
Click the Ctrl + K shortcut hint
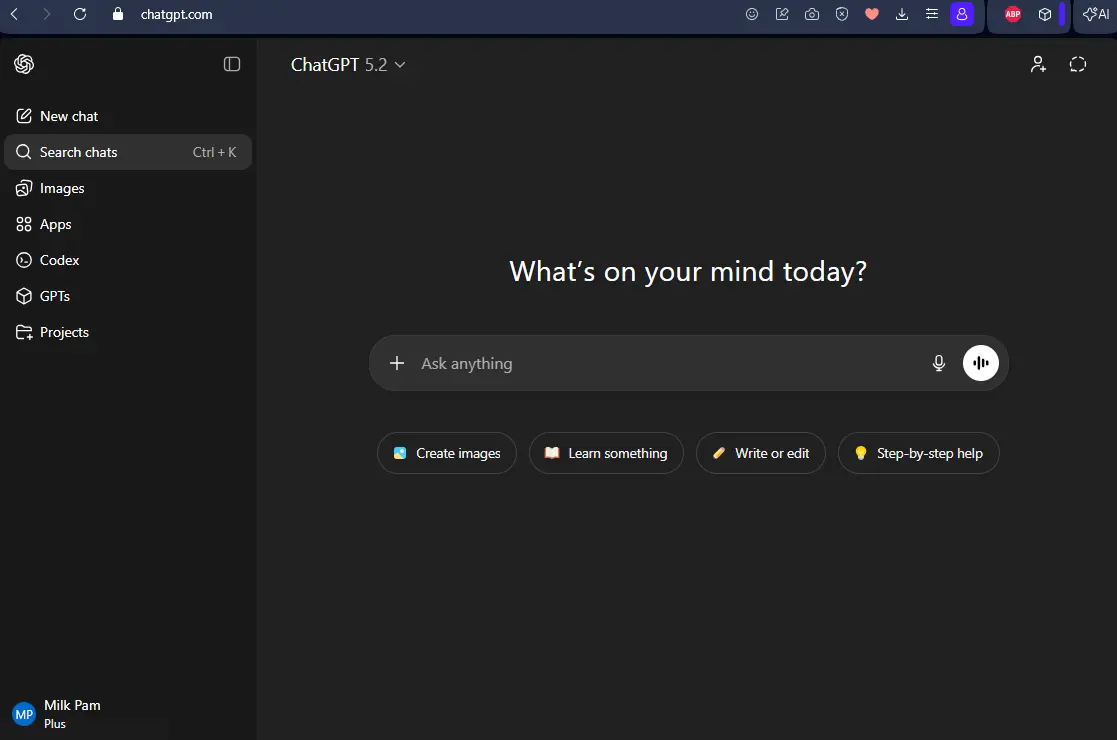click(214, 152)
